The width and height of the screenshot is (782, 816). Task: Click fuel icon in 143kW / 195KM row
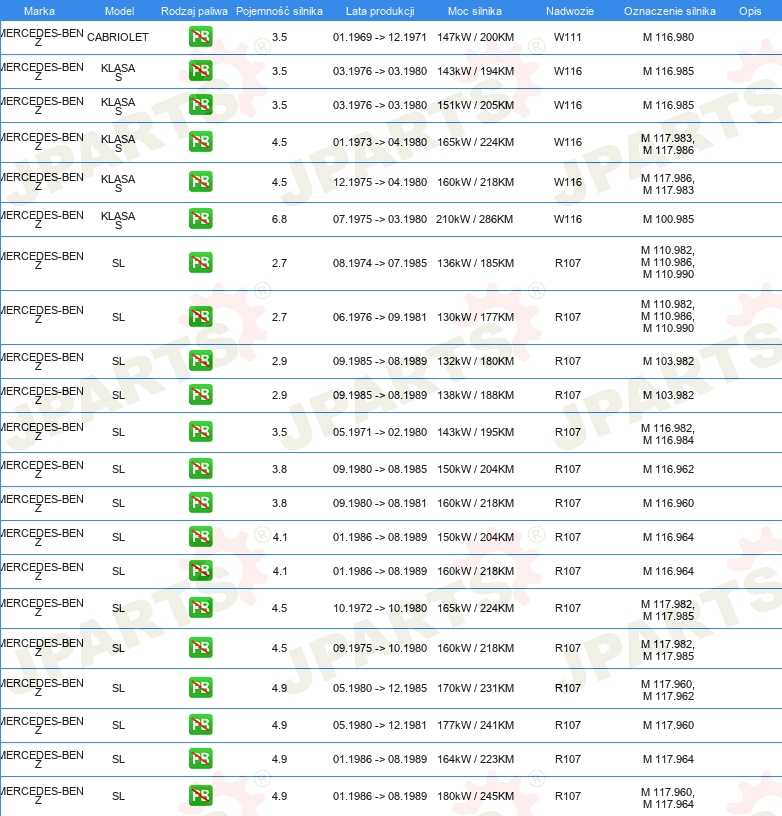click(200, 431)
